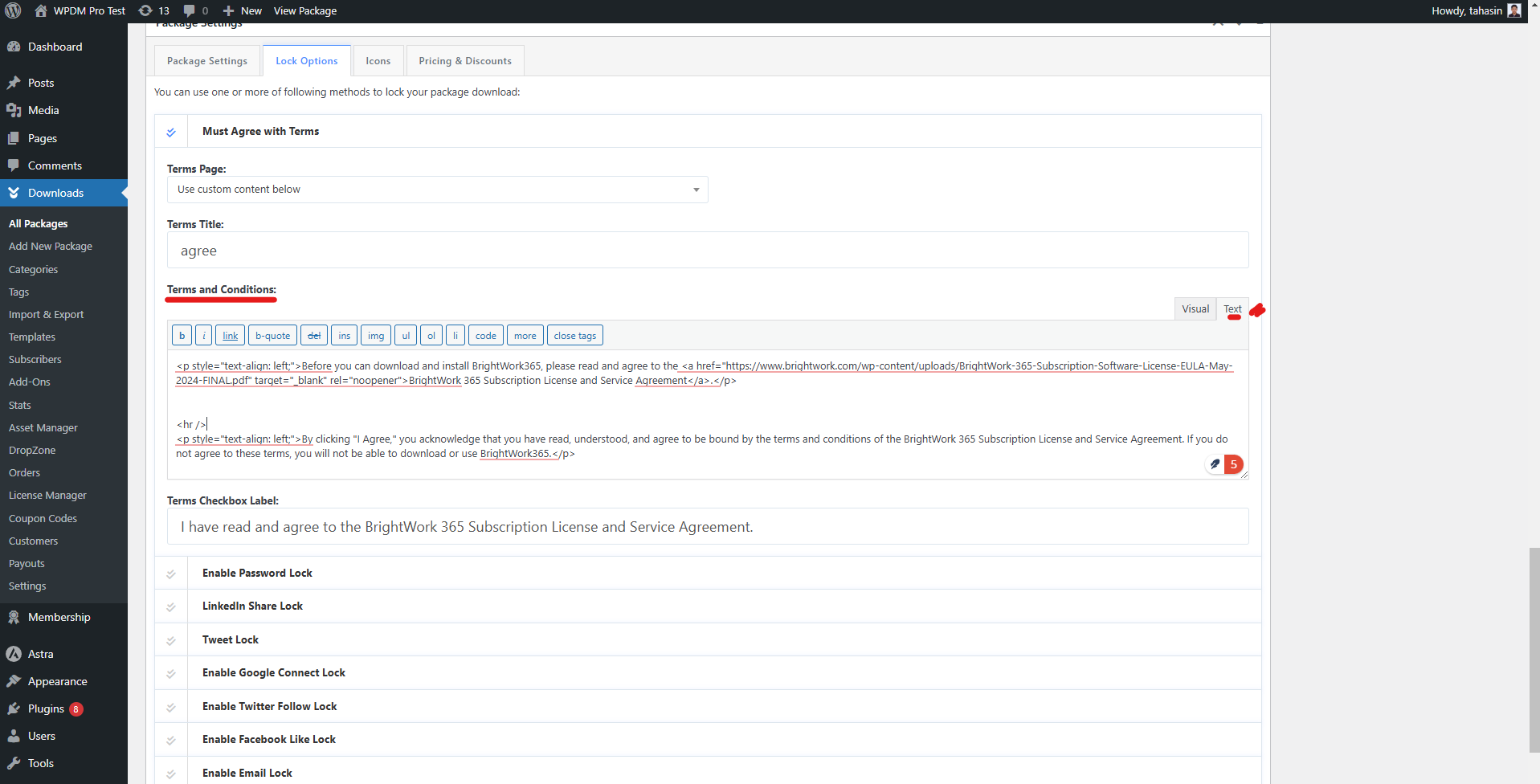Viewport: 1540px width, 784px height.
Task: Open the comments bubble in admin bar
Action: (x=189, y=10)
